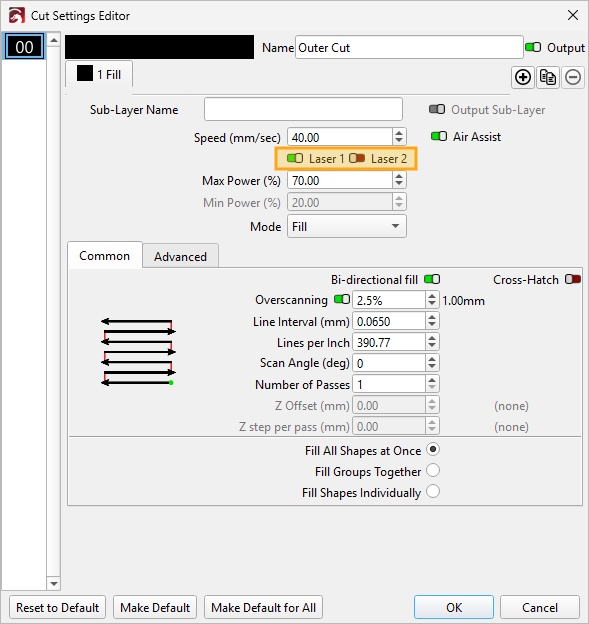Click the Sub-Layer Name input field

click(x=303, y=109)
